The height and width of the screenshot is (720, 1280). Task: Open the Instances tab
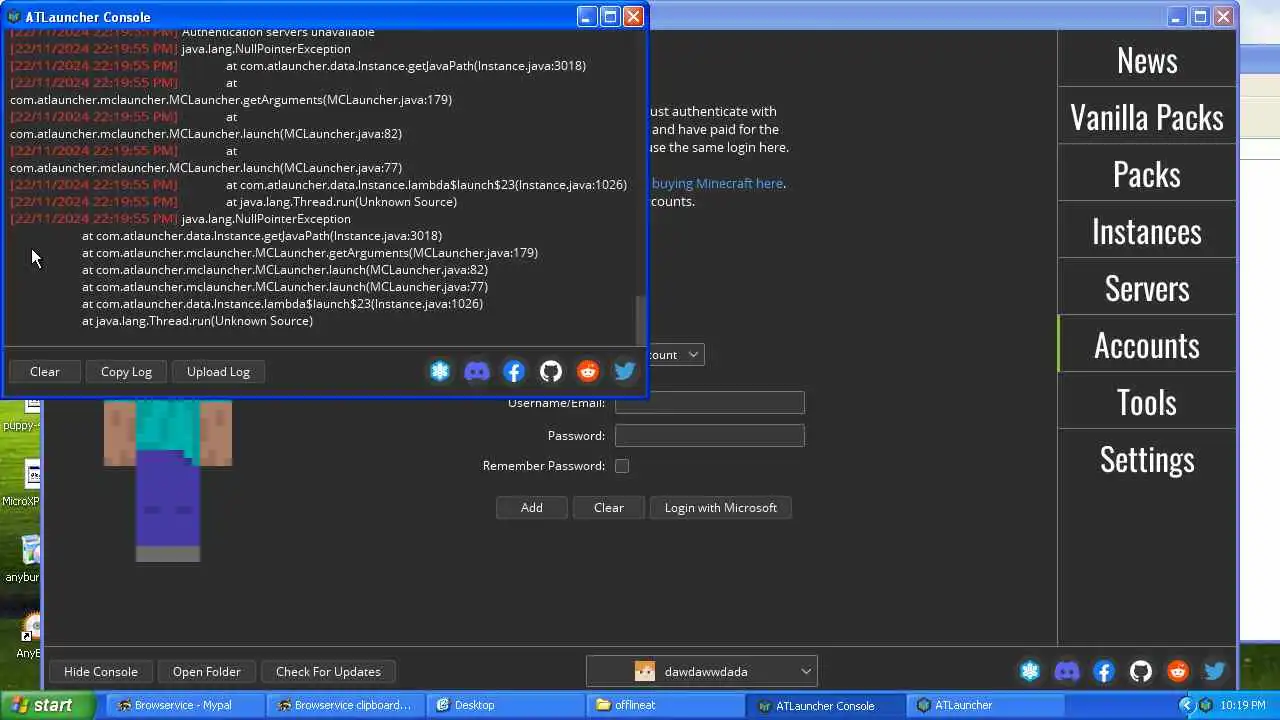[1147, 231]
